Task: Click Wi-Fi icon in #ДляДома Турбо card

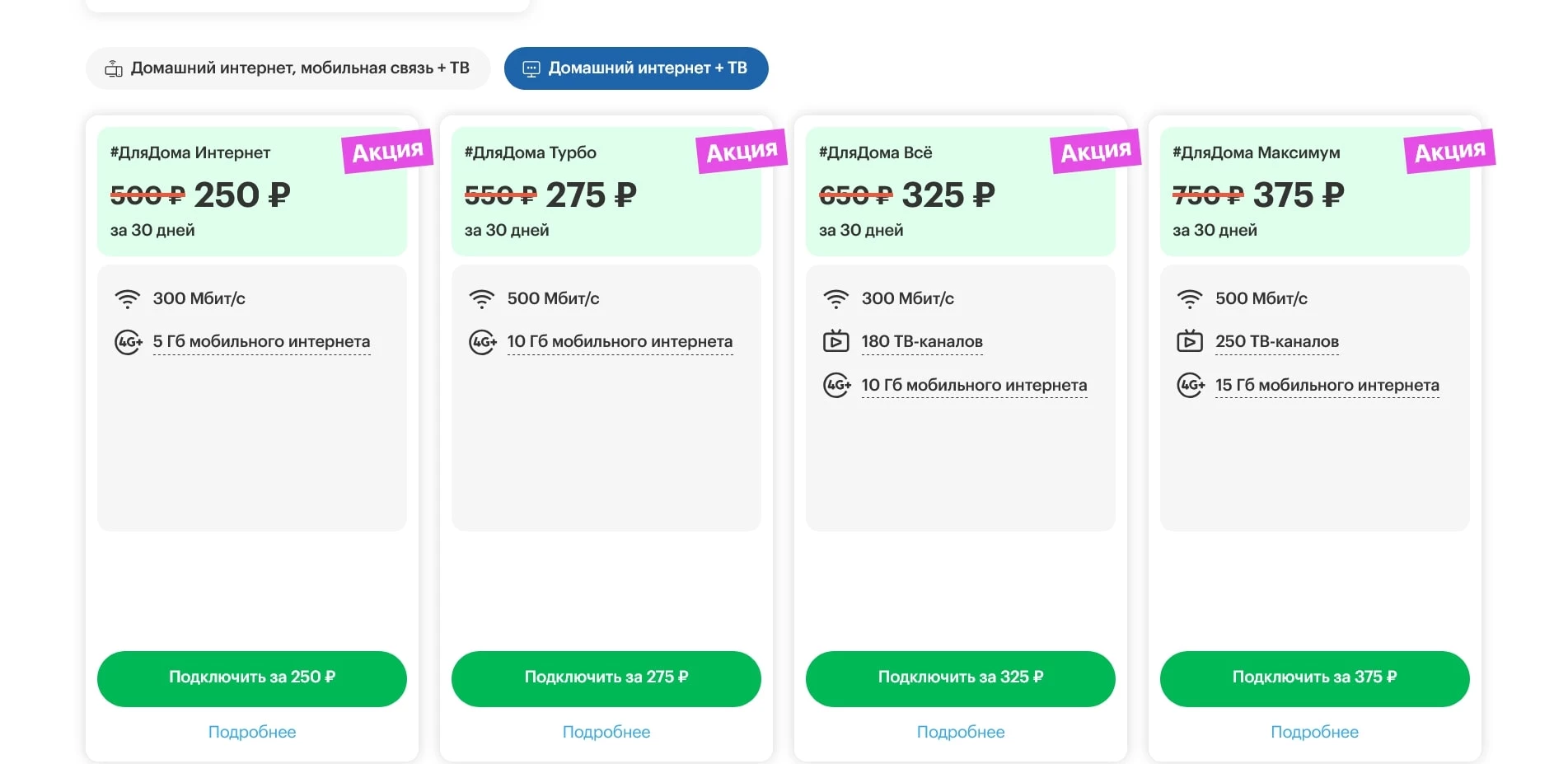Action: 481,298
